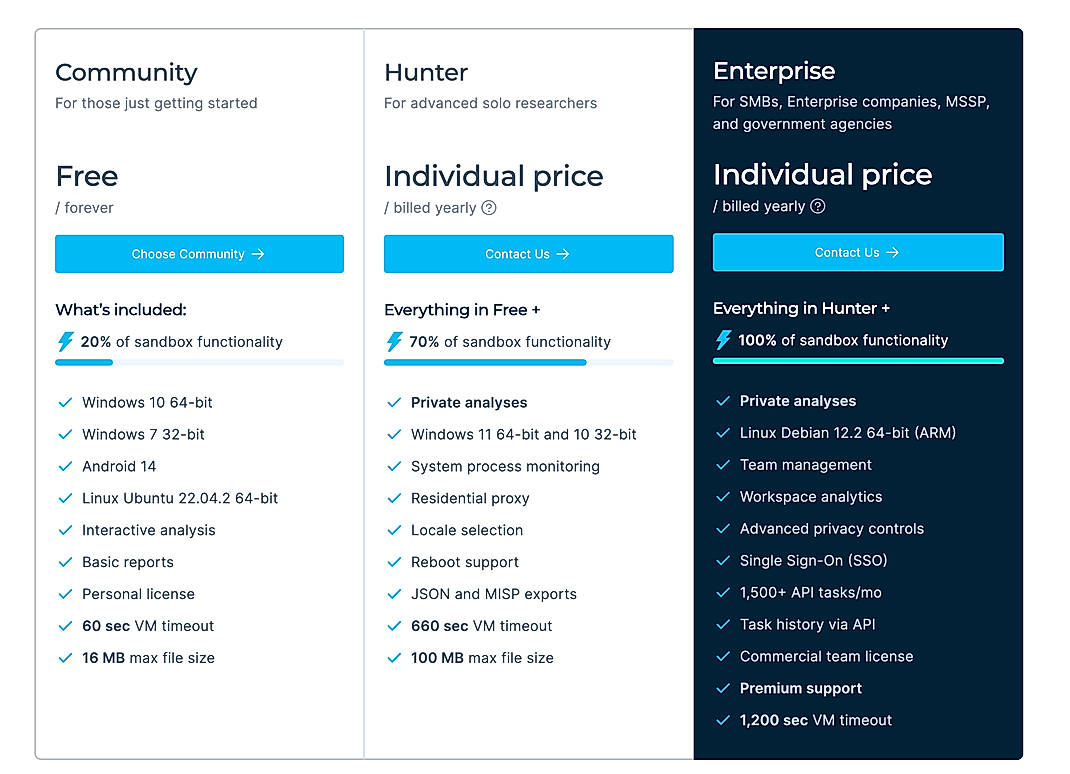Click Contact Us in the Hunter column
1070x774 pixels.
tap(528, 254)
